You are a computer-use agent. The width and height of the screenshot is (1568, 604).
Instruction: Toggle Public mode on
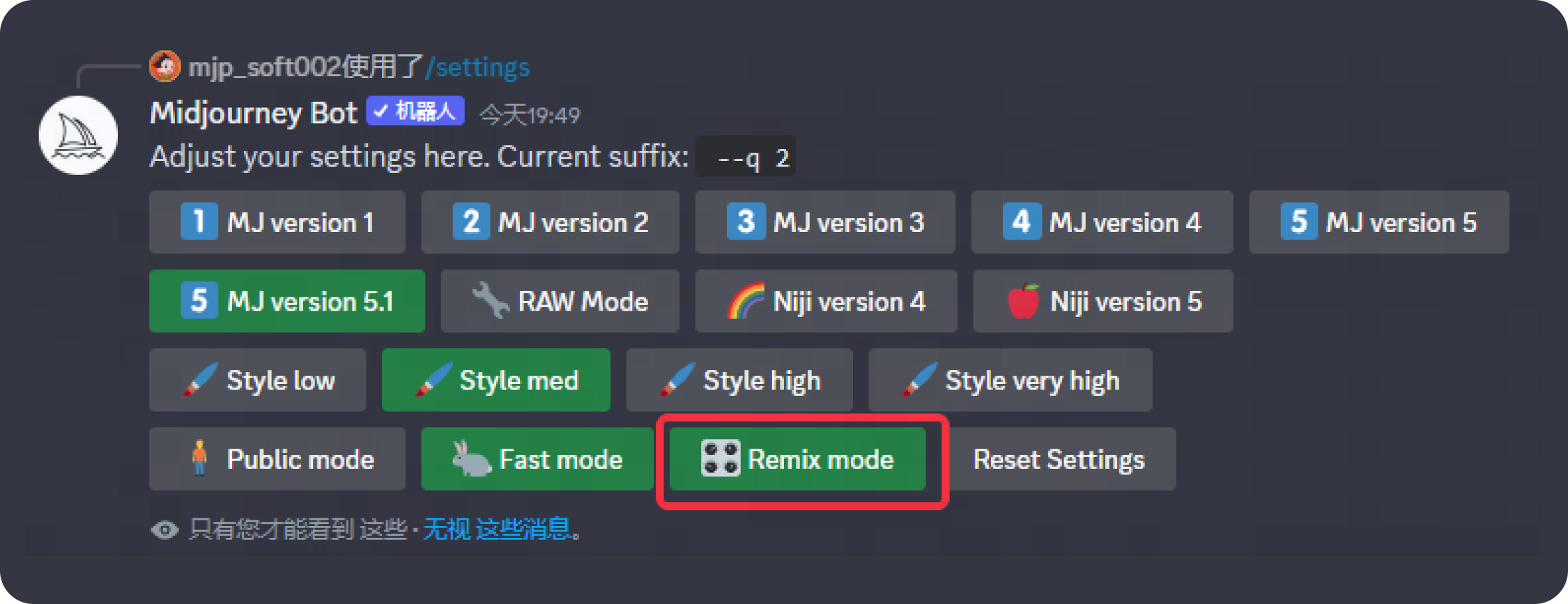tap(277, 459)
